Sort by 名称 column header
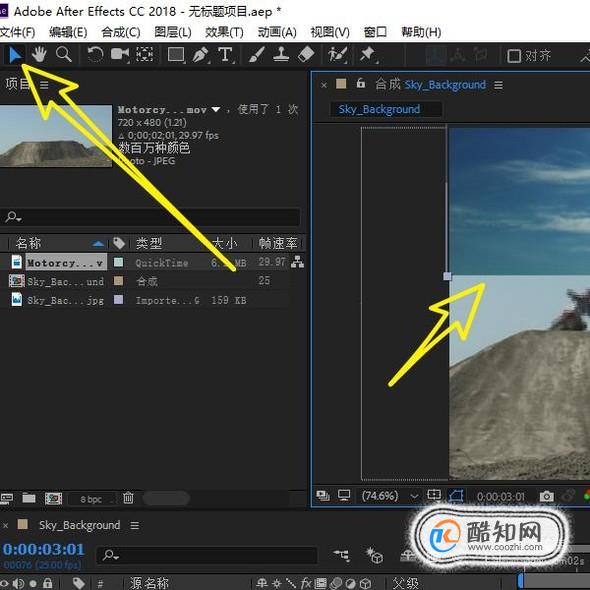The width and height of the screenshot is (590, 590). (x=28, y=243)
